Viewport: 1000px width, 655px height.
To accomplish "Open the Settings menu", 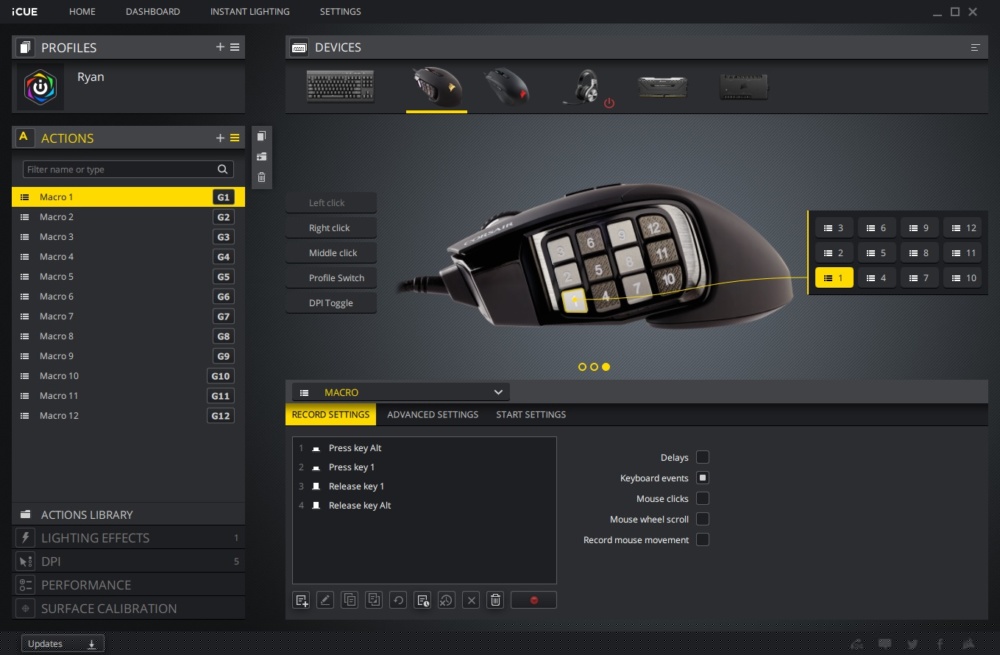I will pos(340,11).
